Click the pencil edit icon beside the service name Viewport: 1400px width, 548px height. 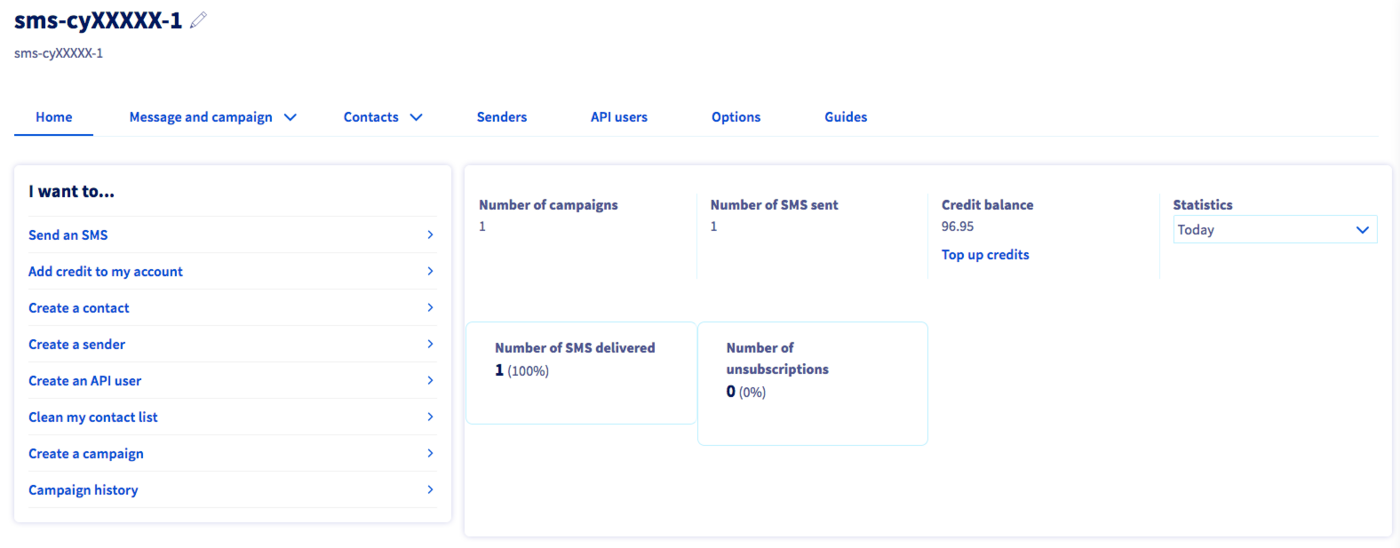[198, 20]
